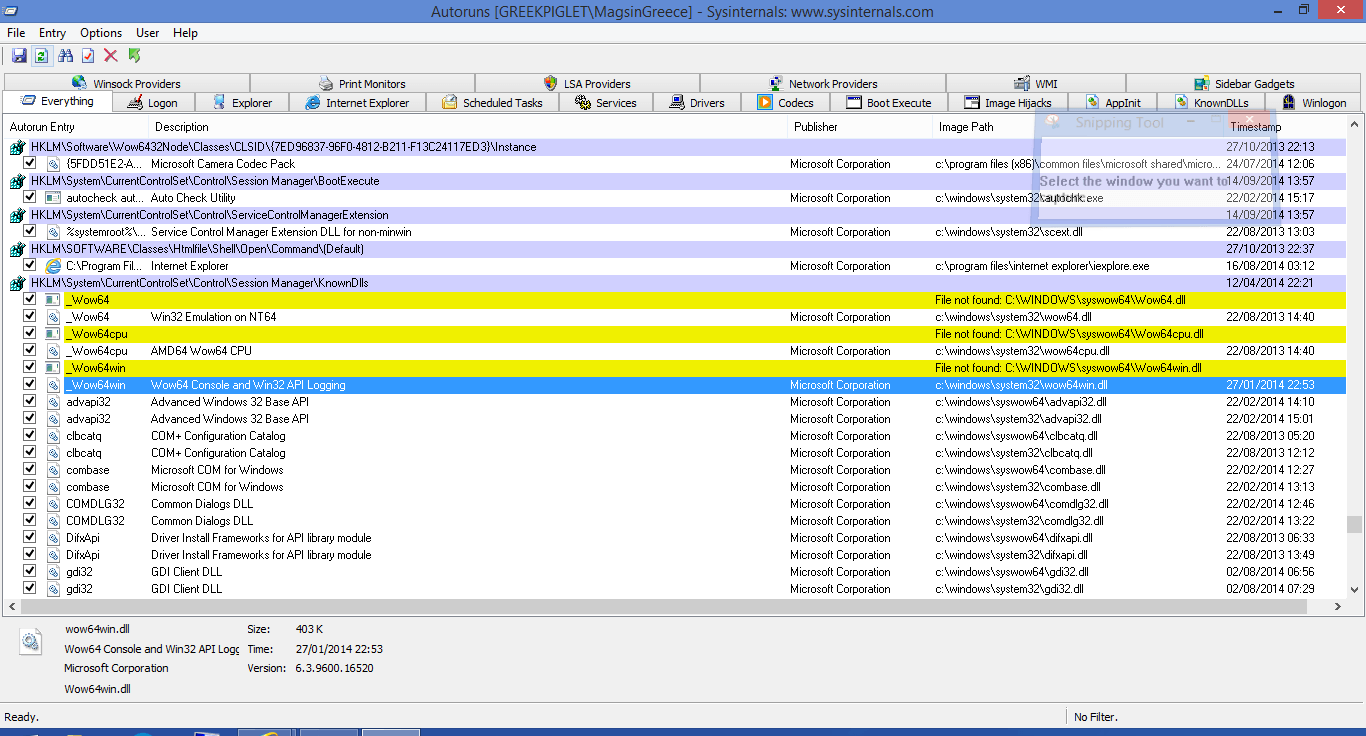Click the Save toolbar icon
Screen dimensions: 1366x736
(19, 56)
